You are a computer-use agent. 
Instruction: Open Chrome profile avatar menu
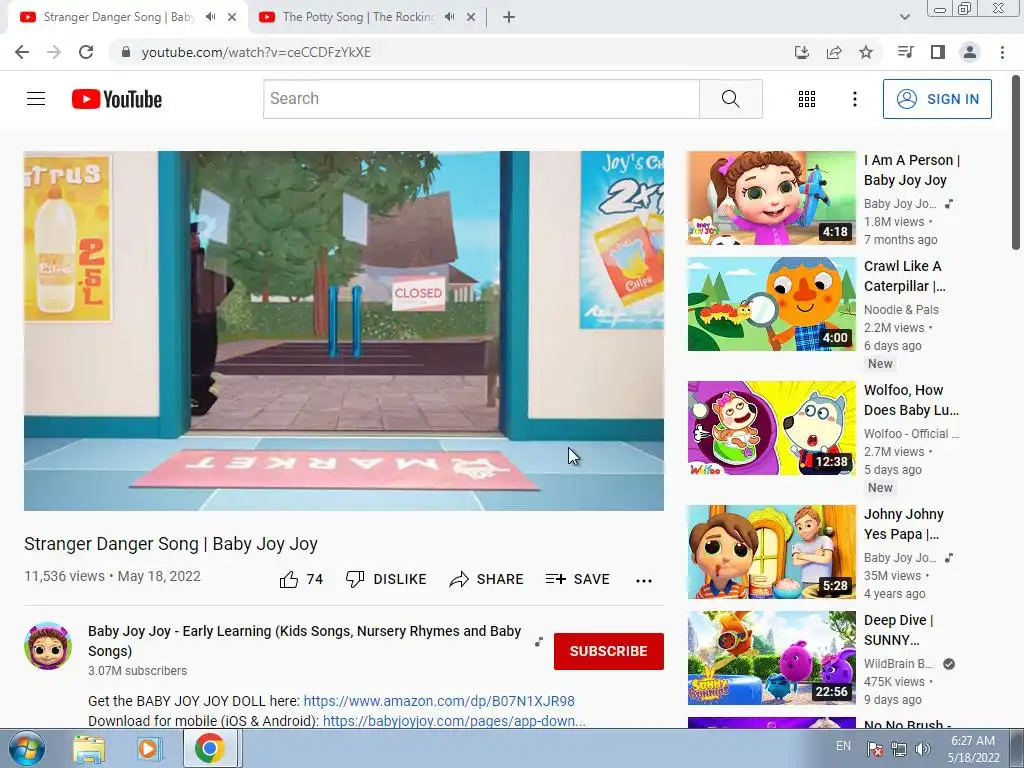pyautogui.click(x=970, y=52)
